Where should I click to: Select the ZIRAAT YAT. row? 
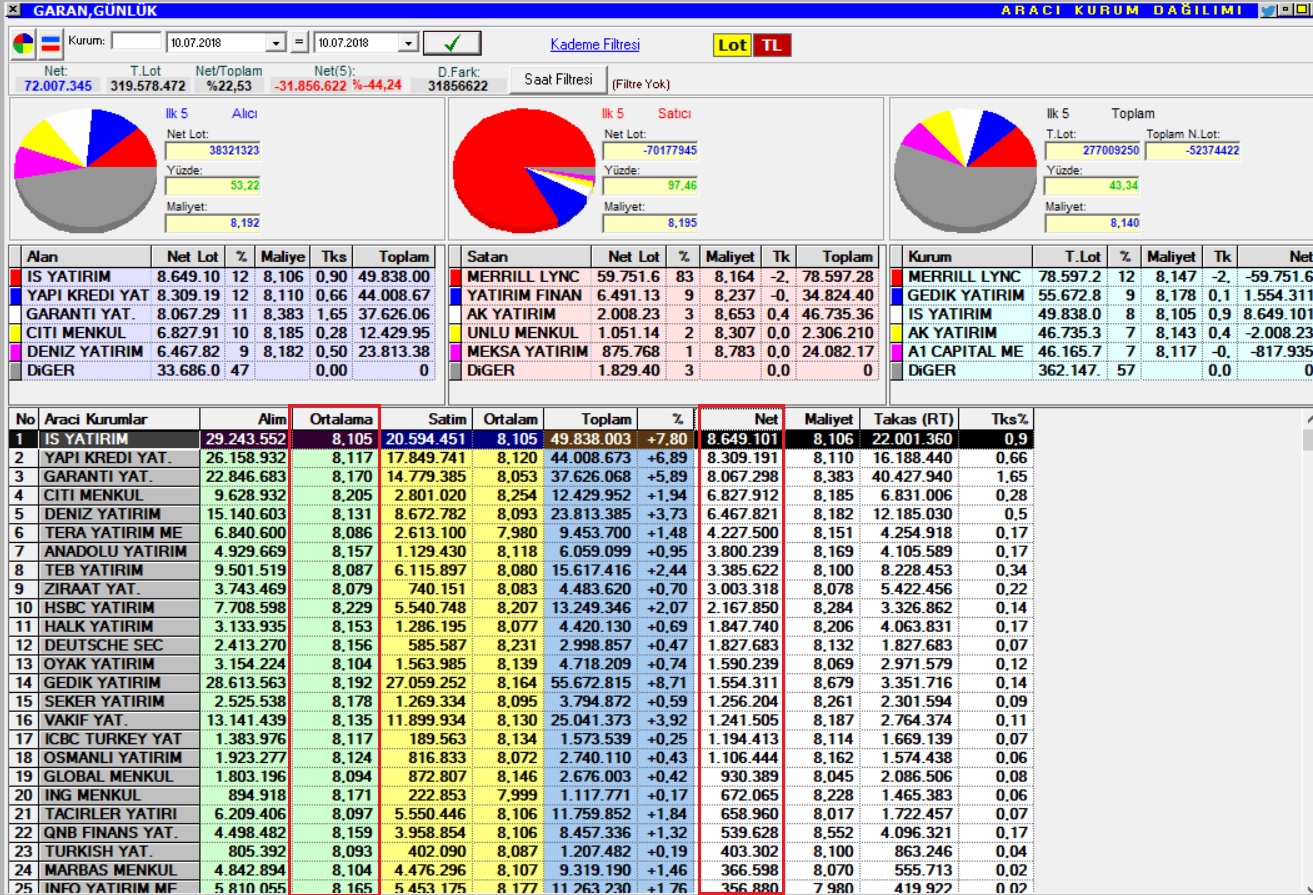tap(521, 589)
